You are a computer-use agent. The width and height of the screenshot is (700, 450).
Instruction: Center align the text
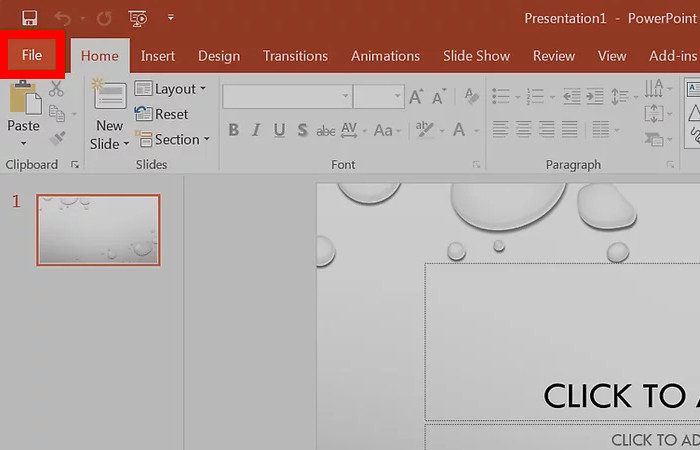pyautogui.click(x=524, y=130)
